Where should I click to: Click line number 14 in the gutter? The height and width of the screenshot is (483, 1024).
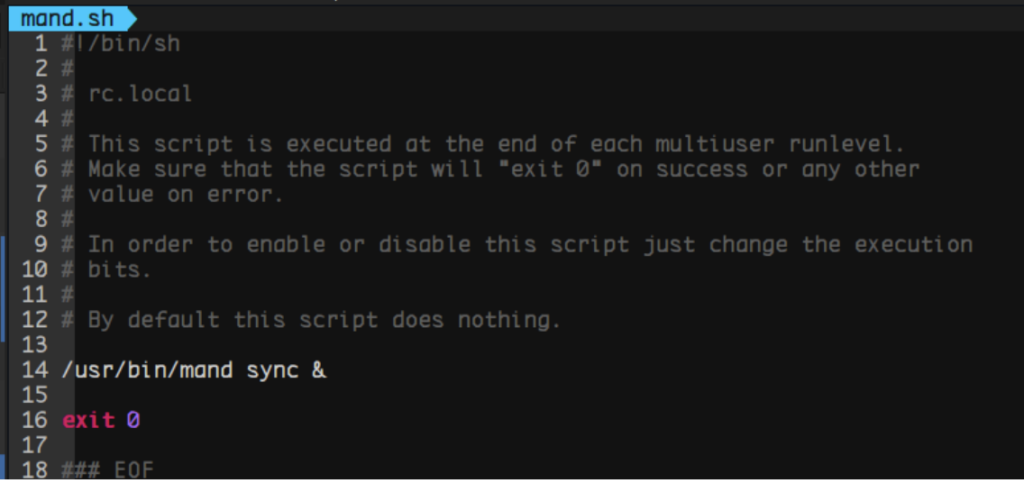(x=34, y=370)
